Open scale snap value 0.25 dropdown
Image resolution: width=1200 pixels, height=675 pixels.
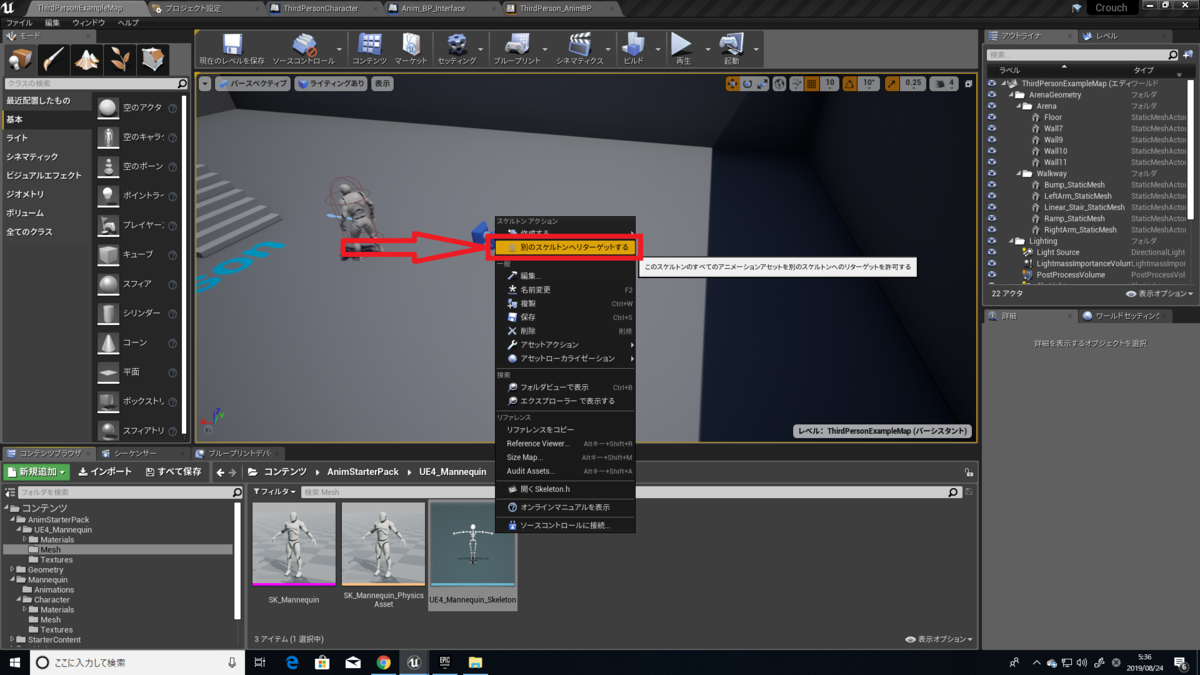click(913, 84)
